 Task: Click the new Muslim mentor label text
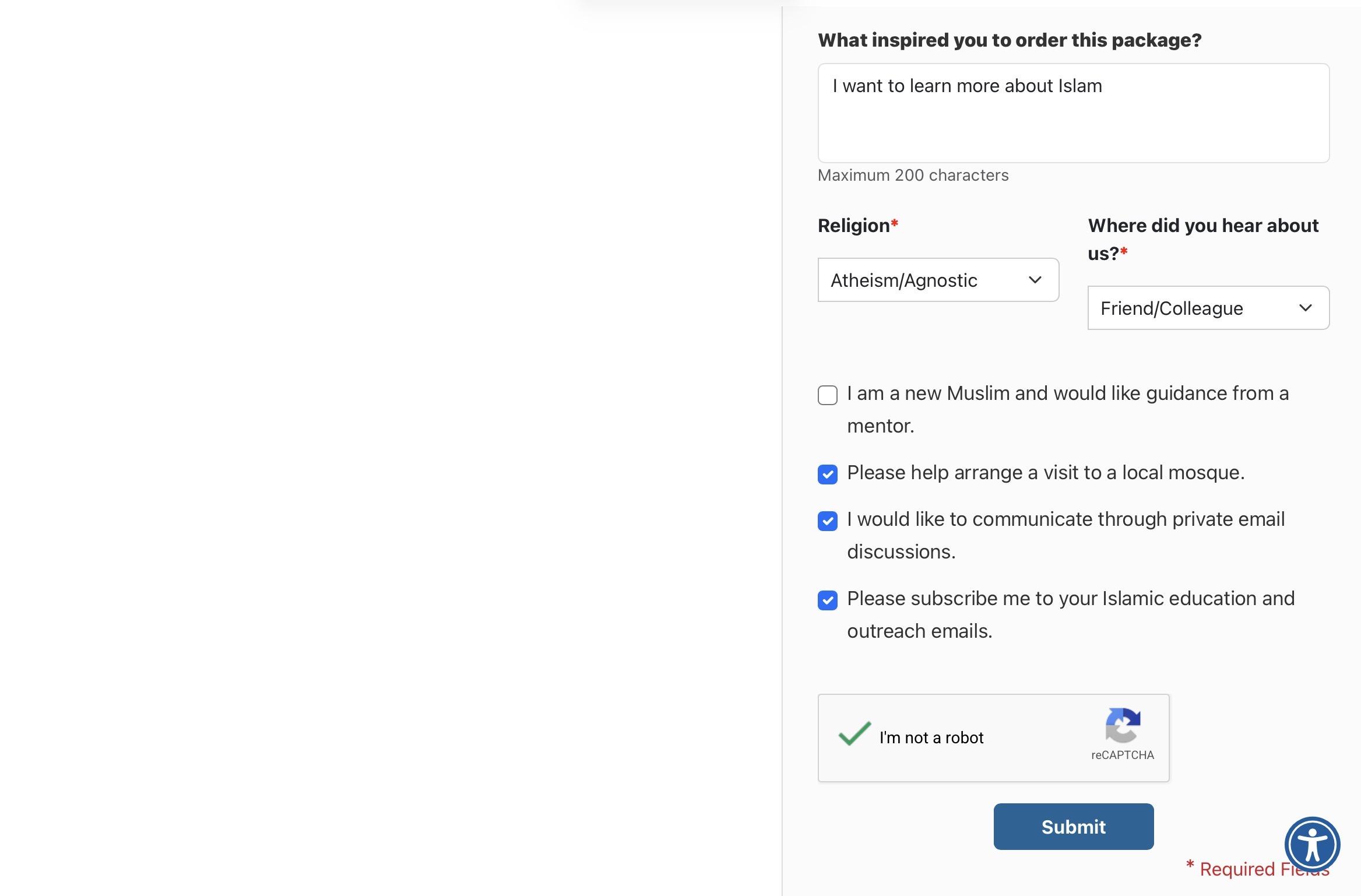tap(1068, 409)
